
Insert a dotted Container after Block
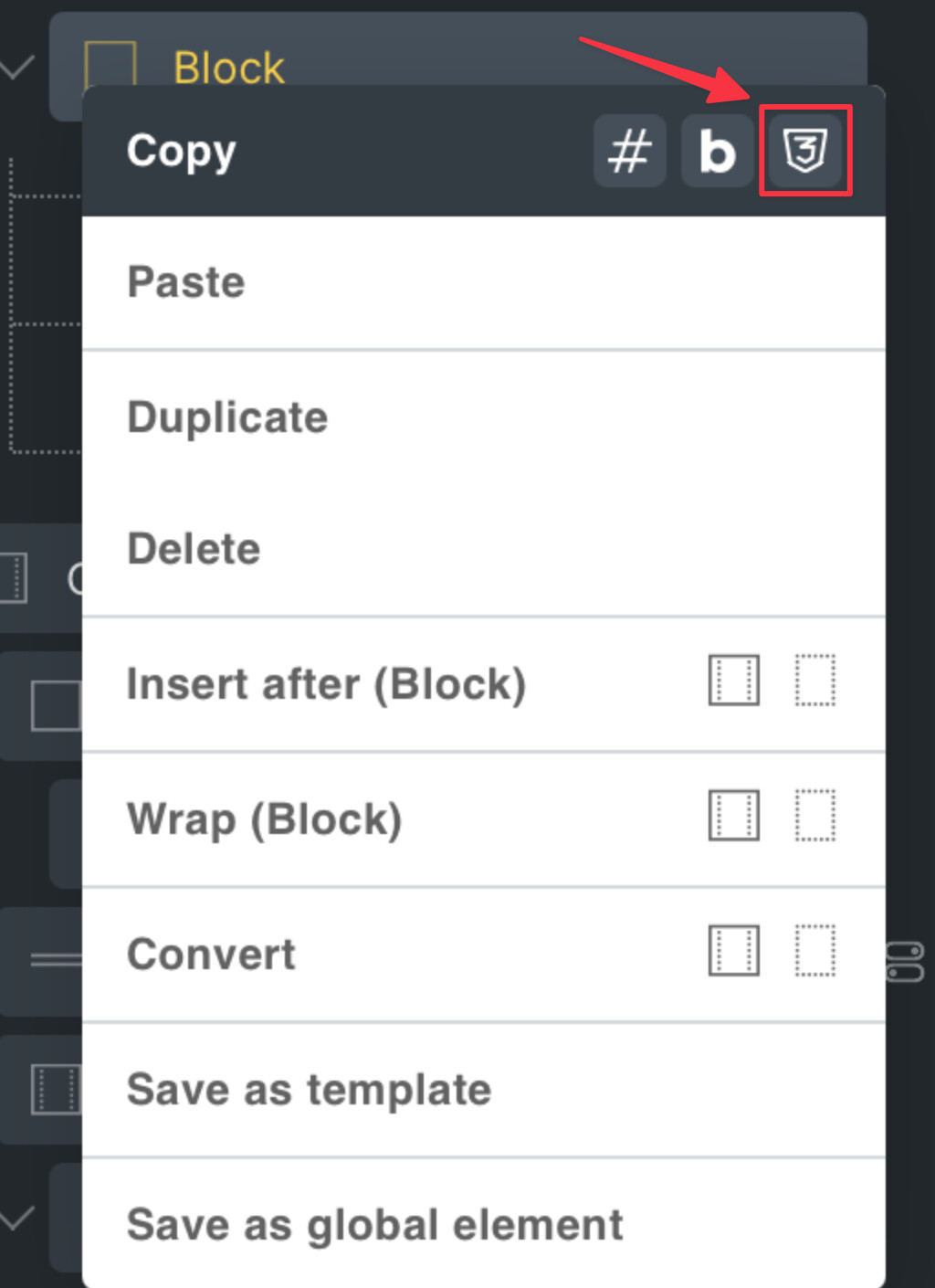pos(814,681)
